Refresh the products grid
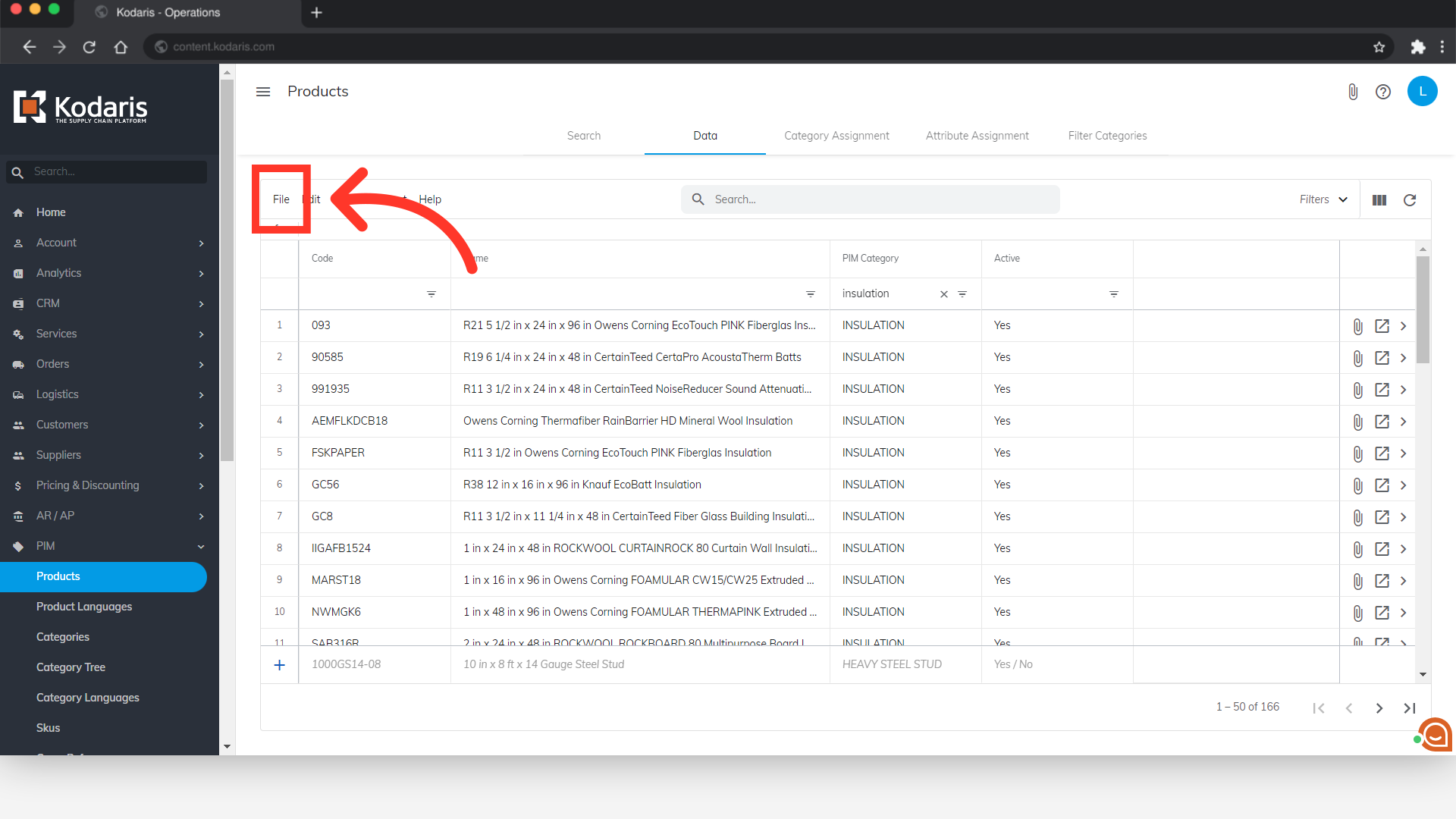Image resolution: width=1456 pixels, height=819 pixels. 1410,200
